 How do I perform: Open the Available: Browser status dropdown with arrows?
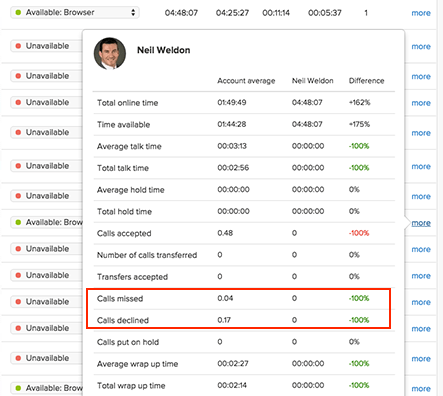pos(75,13)
